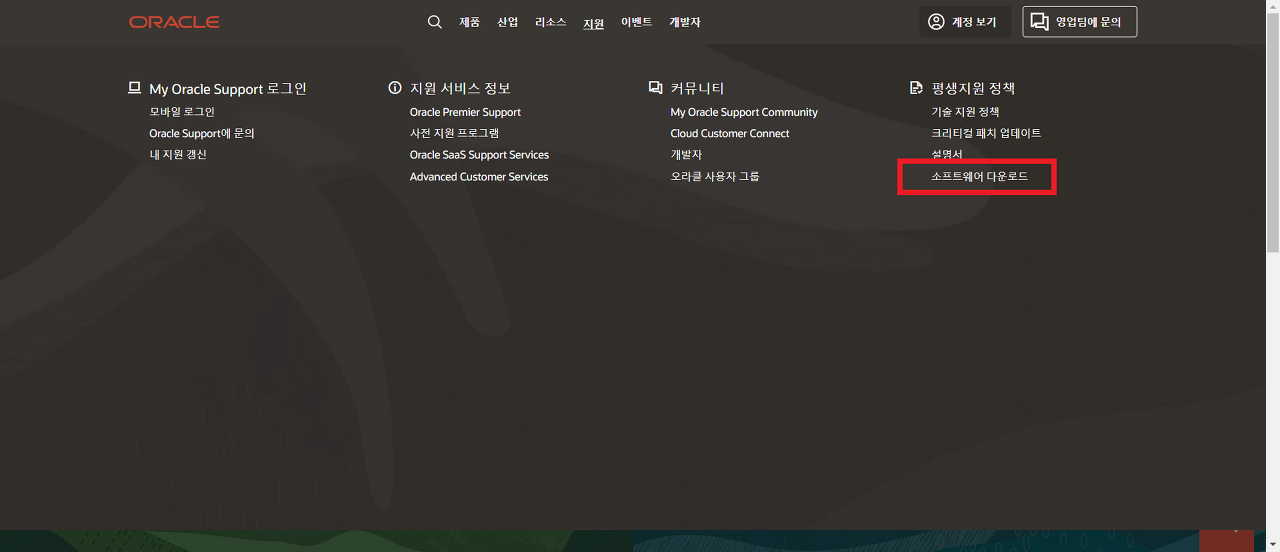The height and width of the screenshot is (552, 1280).
Task: Open the 평생지원 정책 heading link
Action: pos(973,89)
